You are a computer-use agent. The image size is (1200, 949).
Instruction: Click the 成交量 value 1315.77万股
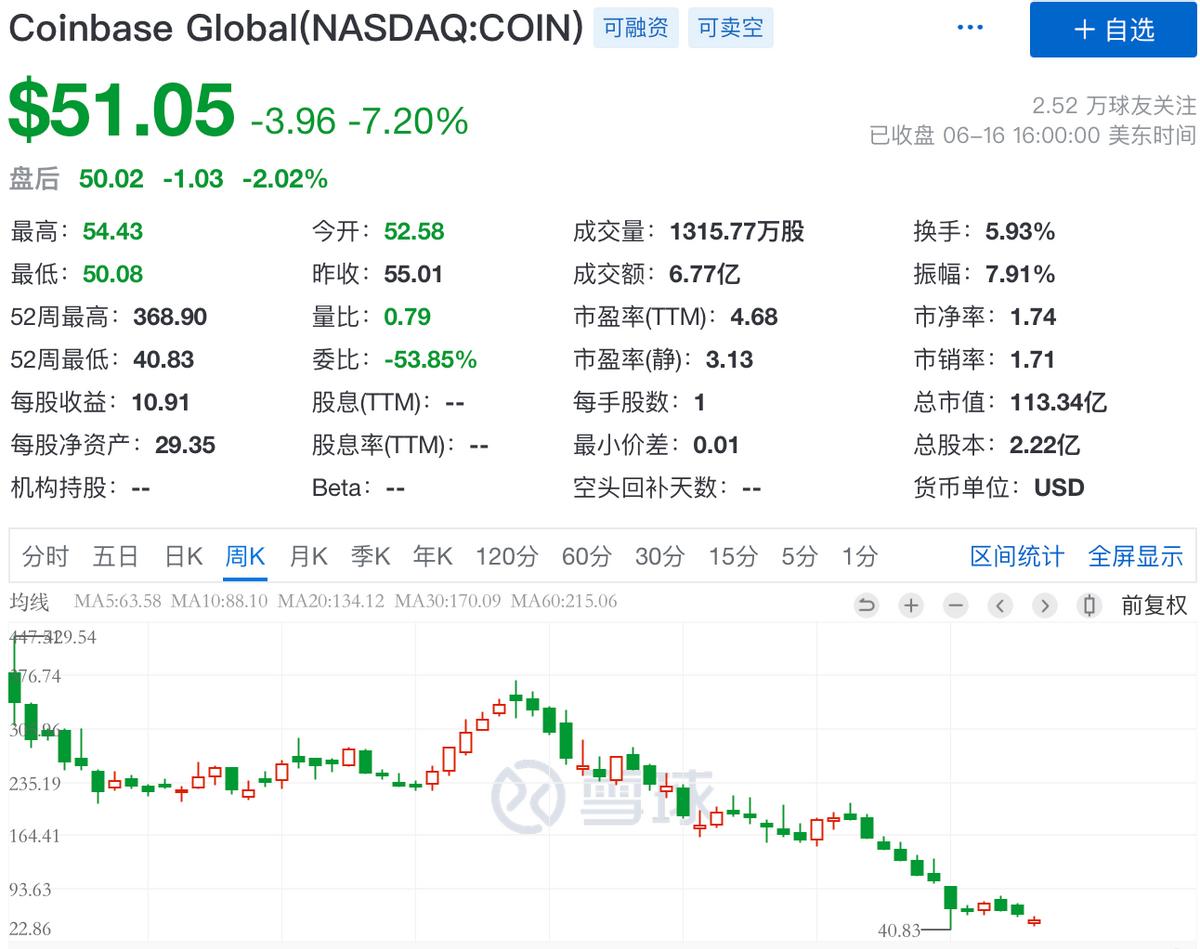pyautogui.click(x=737, y=231)
